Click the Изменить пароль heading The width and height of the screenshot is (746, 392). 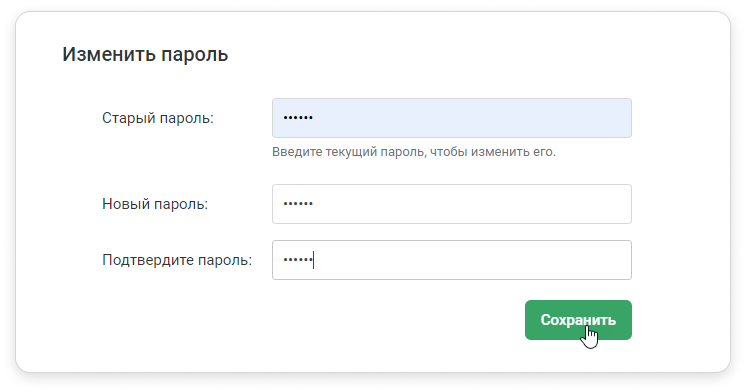(x=145, y=54)
